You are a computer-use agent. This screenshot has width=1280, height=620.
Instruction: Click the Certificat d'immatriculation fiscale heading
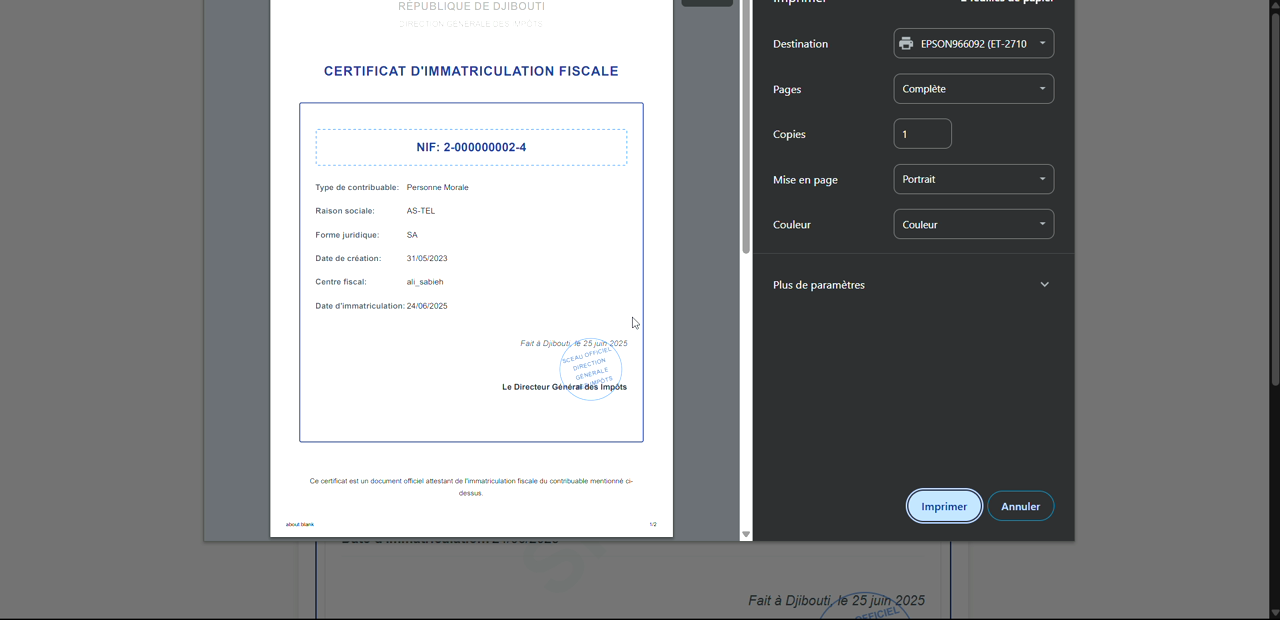pyautogui.click(x=471, y=71)
